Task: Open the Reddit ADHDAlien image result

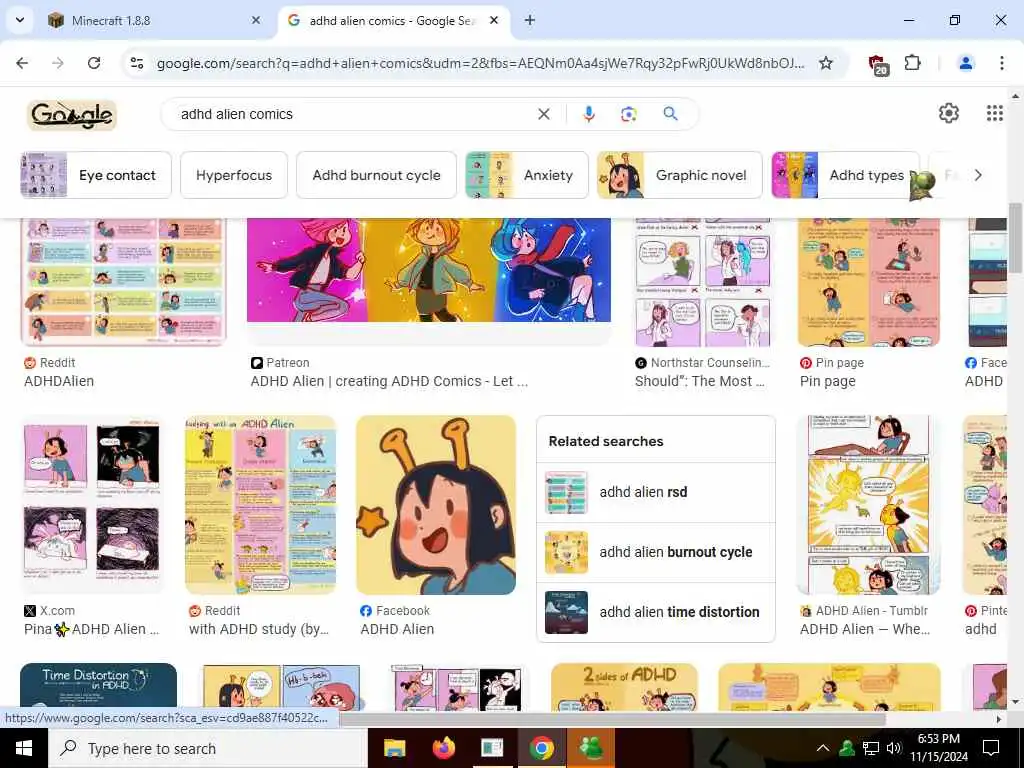Action: click(x=123, y=281)
